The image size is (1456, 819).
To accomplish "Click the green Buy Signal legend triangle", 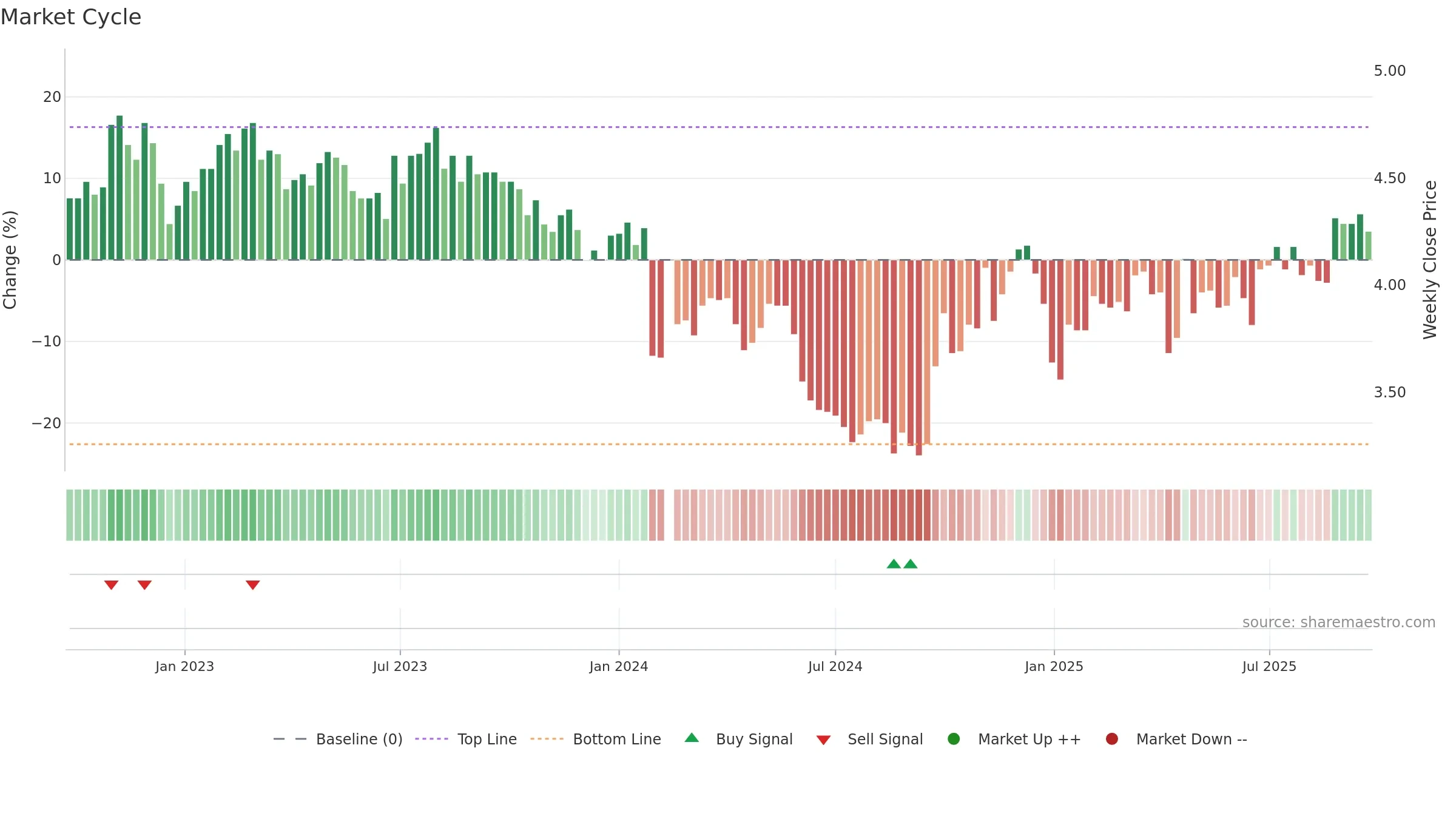I will [692, 738].
